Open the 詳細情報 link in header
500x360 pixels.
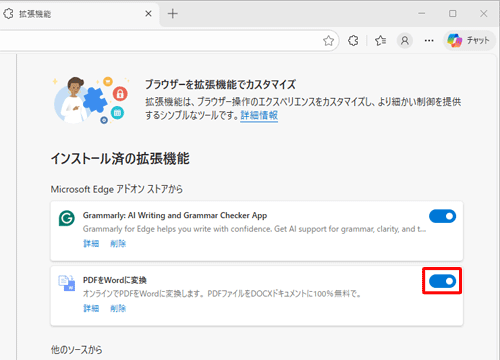[259, 115]
